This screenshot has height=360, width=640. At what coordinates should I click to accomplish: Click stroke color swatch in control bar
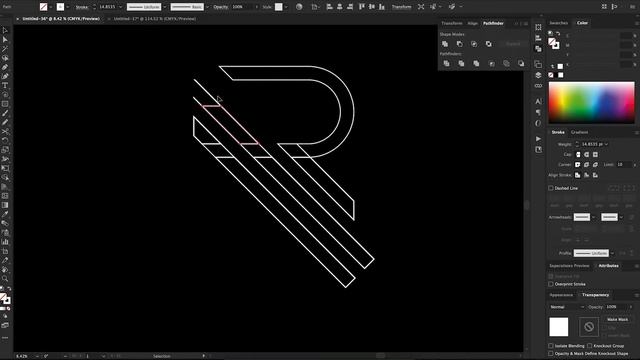click(x=60, y=7)
